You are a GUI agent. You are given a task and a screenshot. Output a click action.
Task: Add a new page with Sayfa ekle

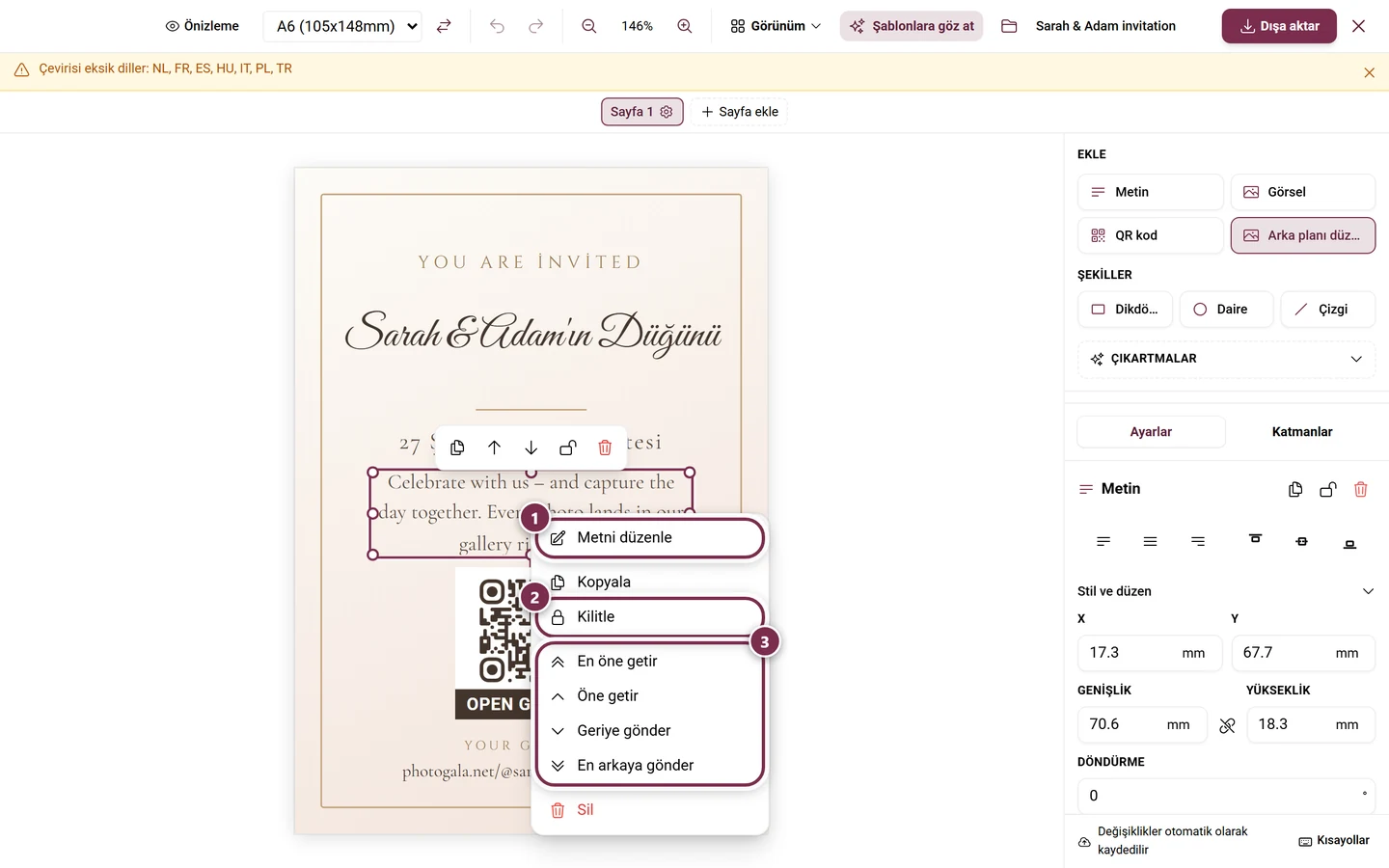tap(739, 112)
